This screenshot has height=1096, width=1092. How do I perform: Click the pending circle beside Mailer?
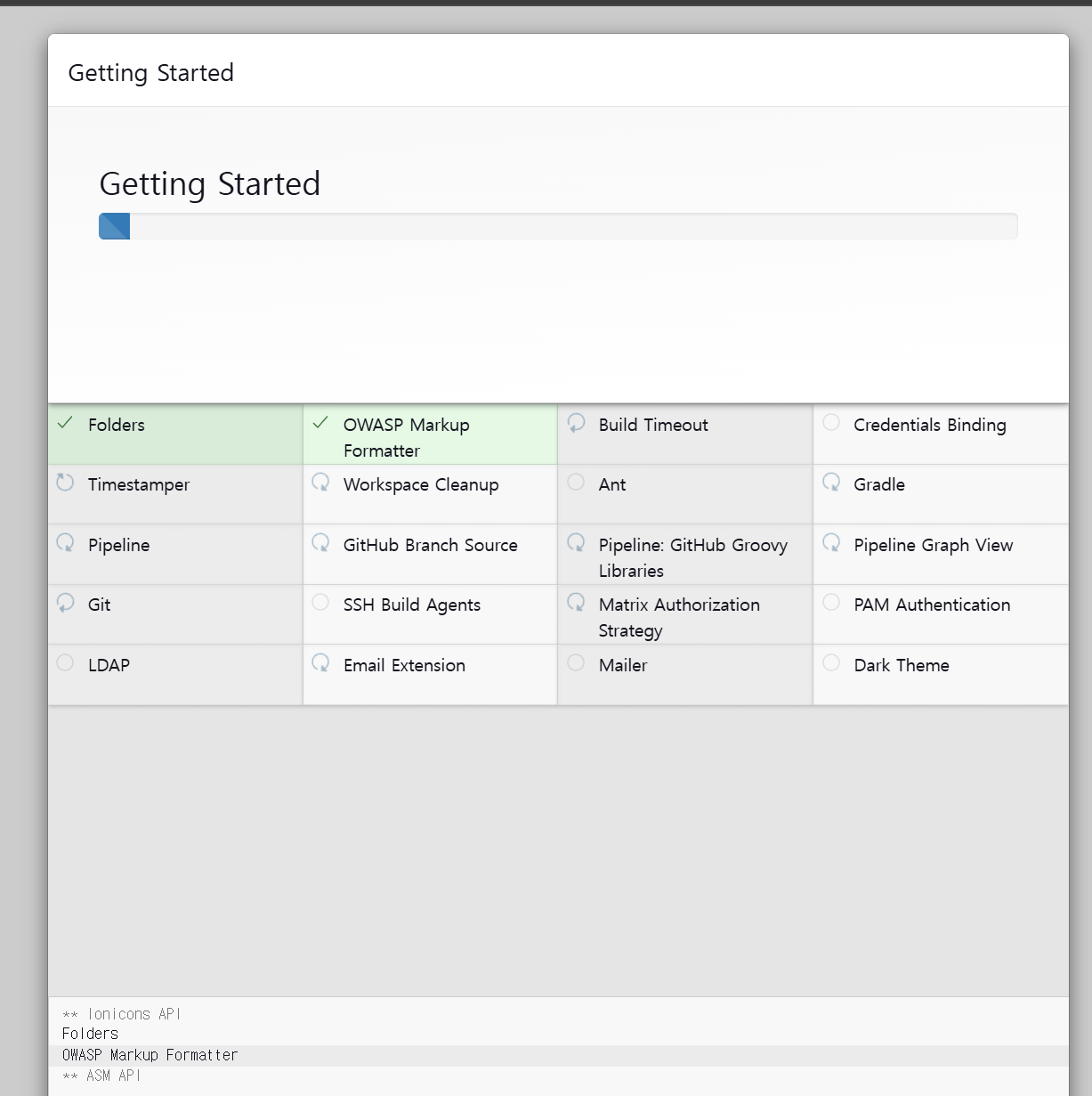(x=576, y=662)
